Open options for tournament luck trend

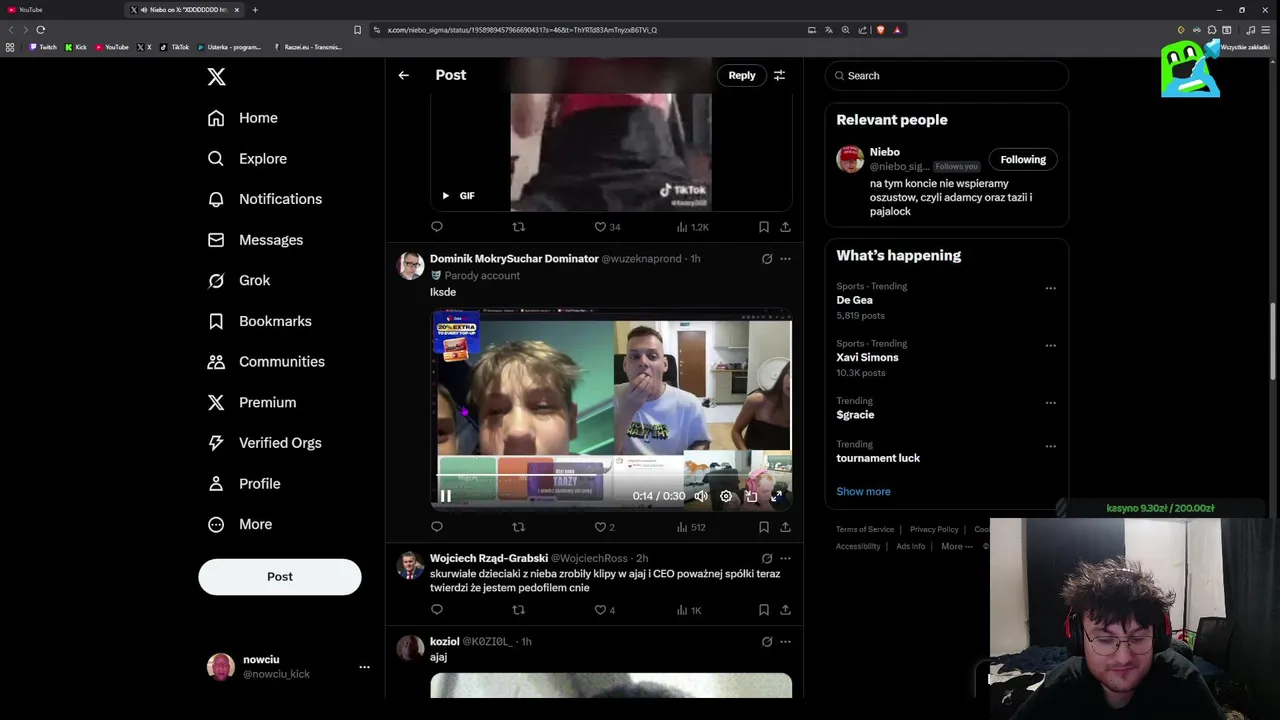click(1050, 446)
